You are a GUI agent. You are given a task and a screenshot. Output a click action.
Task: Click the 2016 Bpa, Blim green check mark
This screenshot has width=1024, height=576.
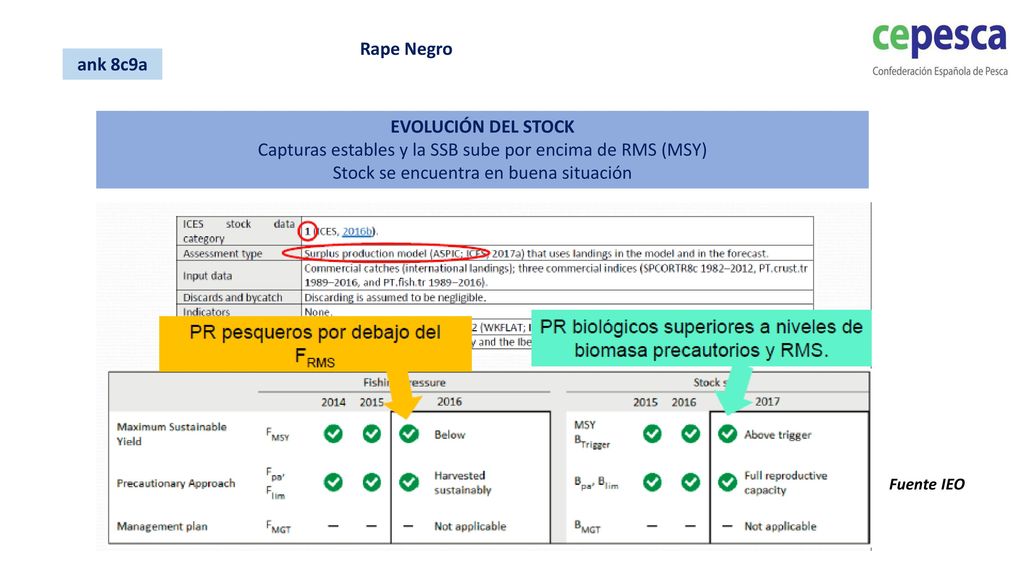pos(690,482)
